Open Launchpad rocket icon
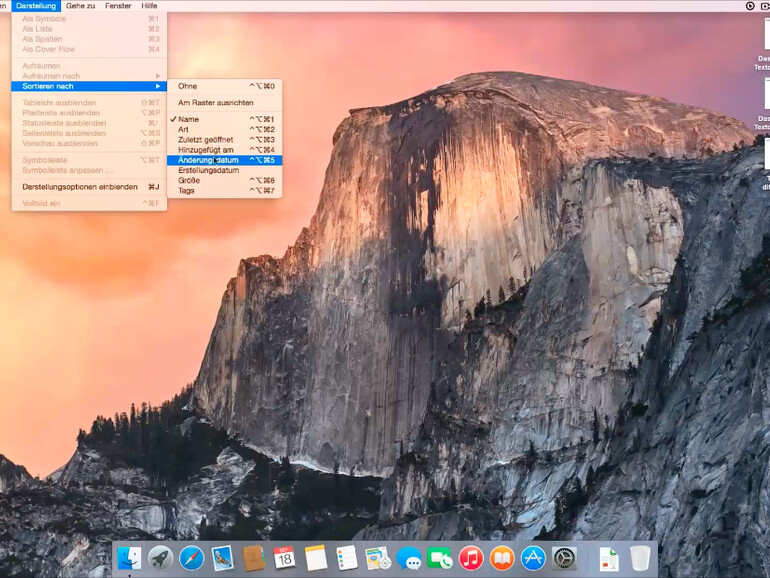Screen dimensions: 770x578 tap(160, 558)
